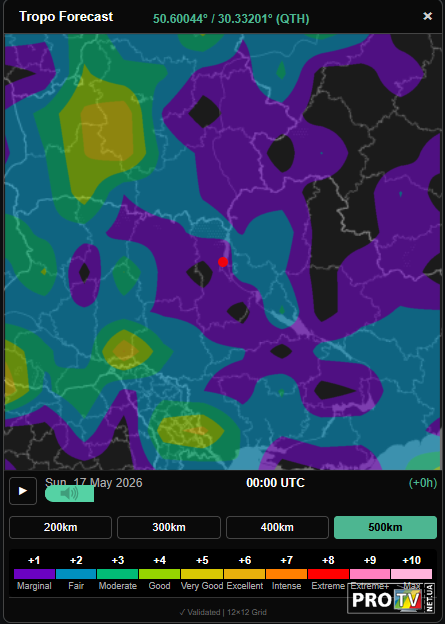This screenshot has width=445, height=624.
Task: Select the 500km range button
Action: (x=385, y=527)
